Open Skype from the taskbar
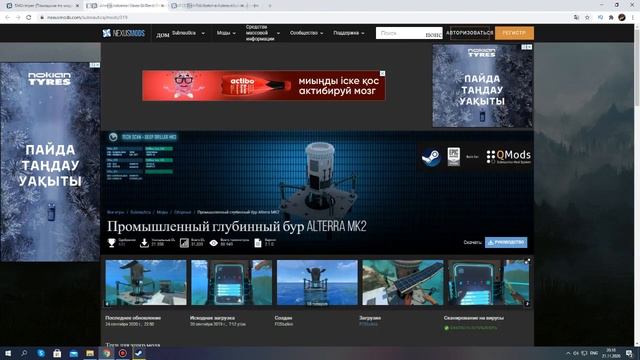Screen dimensions: 640x360 pos(41,353)
